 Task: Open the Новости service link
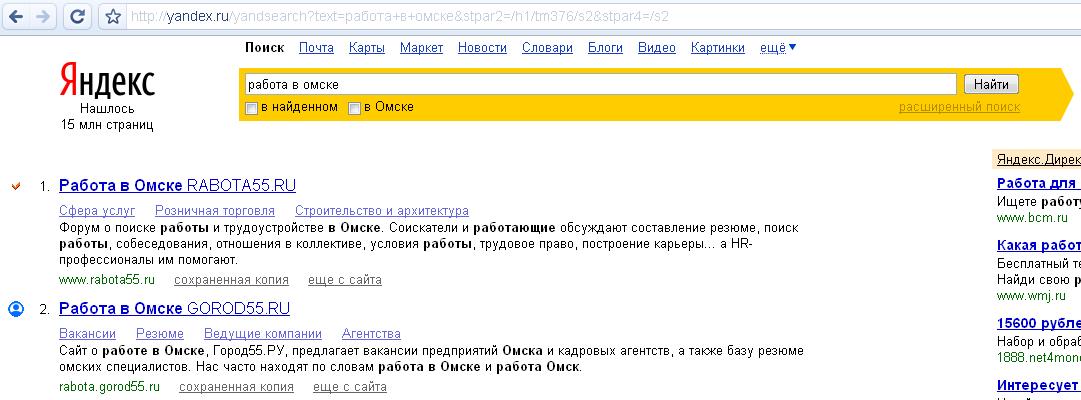[482, 48]
